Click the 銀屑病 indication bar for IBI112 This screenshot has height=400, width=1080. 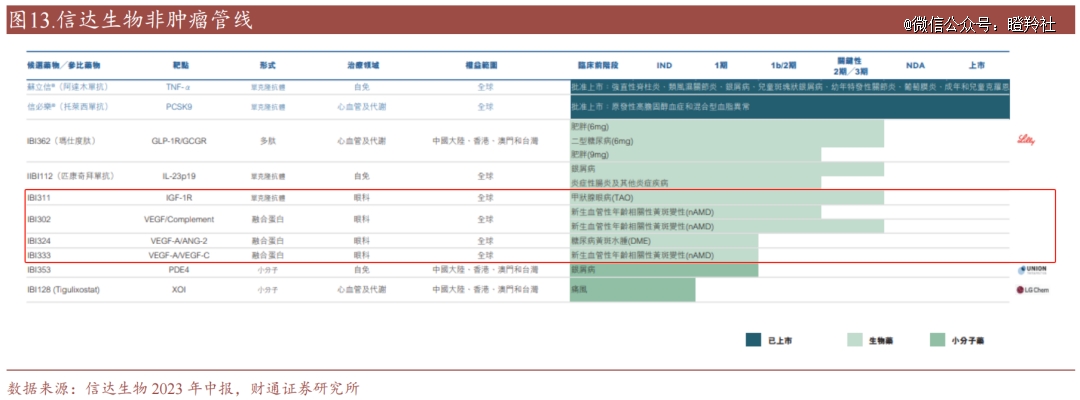(727, 169)
